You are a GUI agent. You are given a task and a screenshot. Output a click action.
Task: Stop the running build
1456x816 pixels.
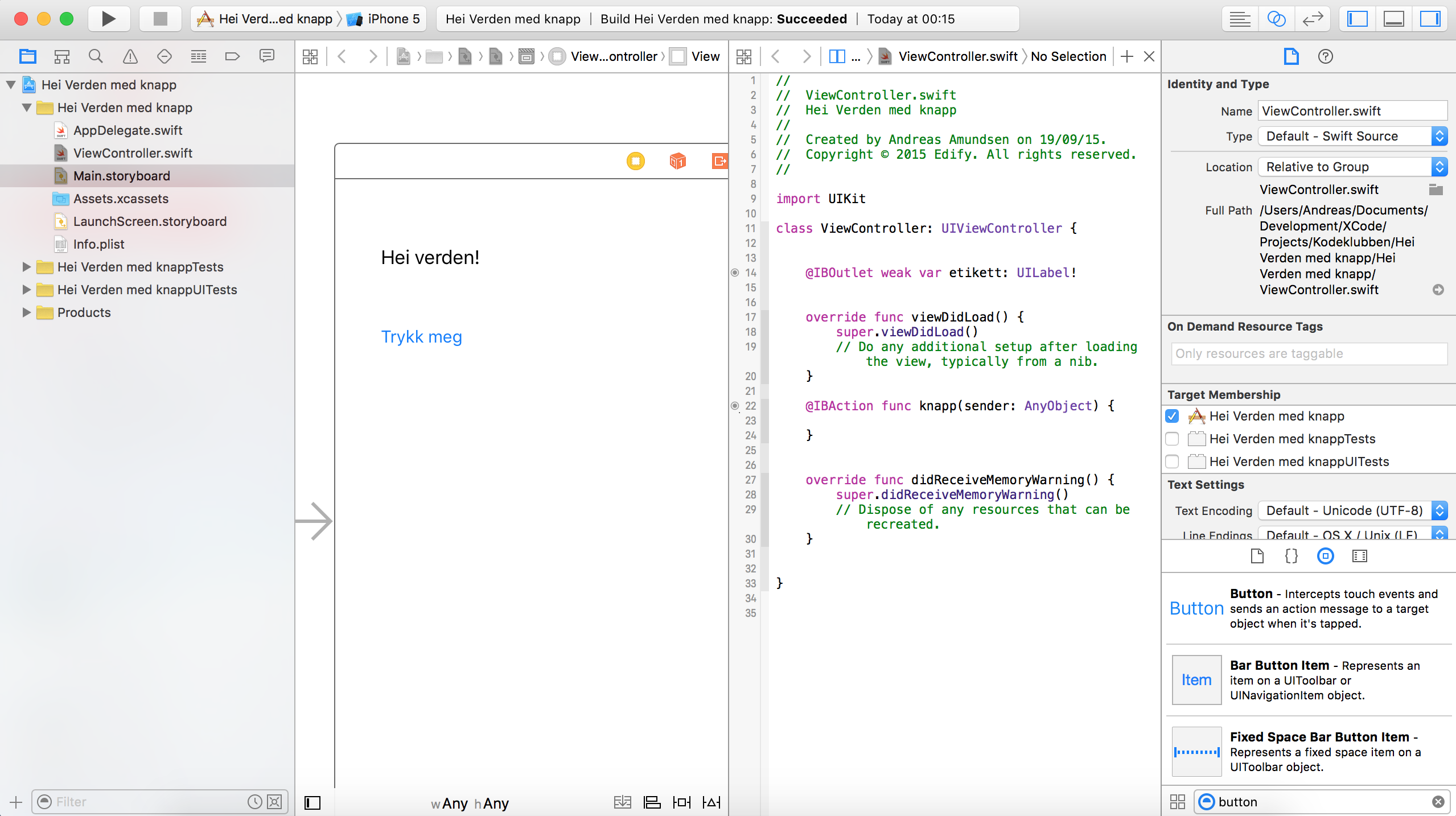(x=161, y=19)
